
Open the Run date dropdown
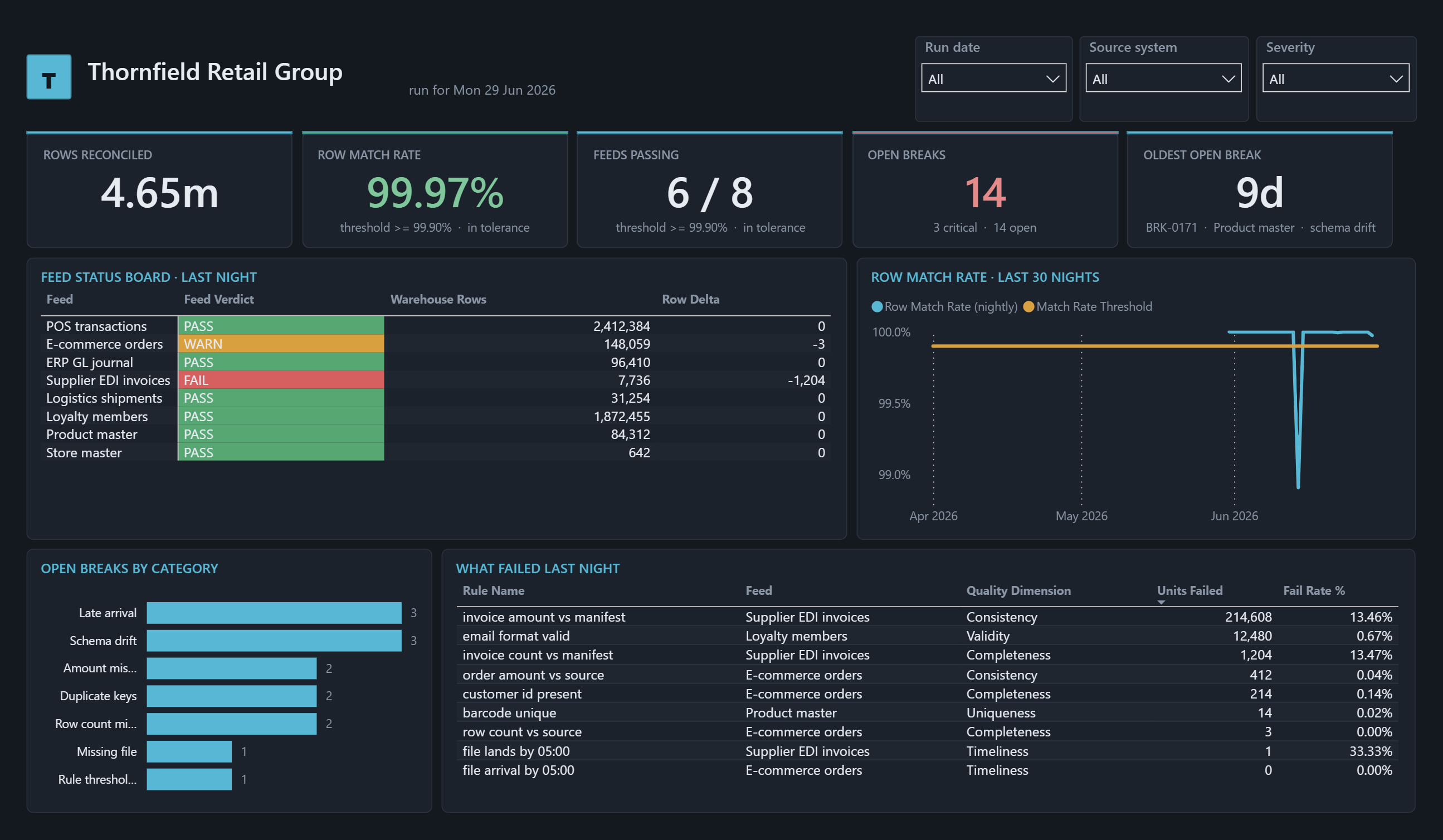993,78
